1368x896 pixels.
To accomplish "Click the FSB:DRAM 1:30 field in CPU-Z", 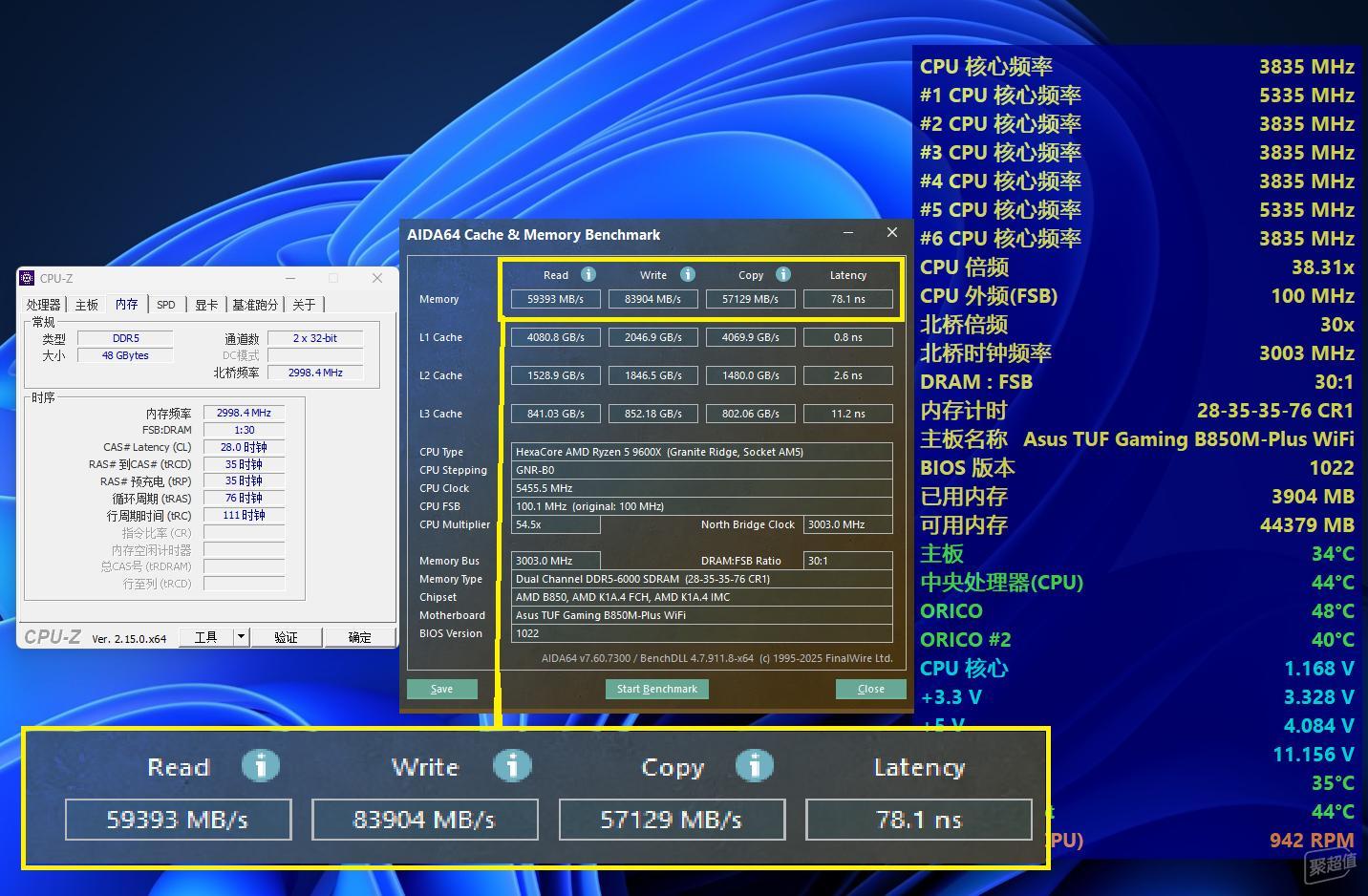I will [244, 430].
